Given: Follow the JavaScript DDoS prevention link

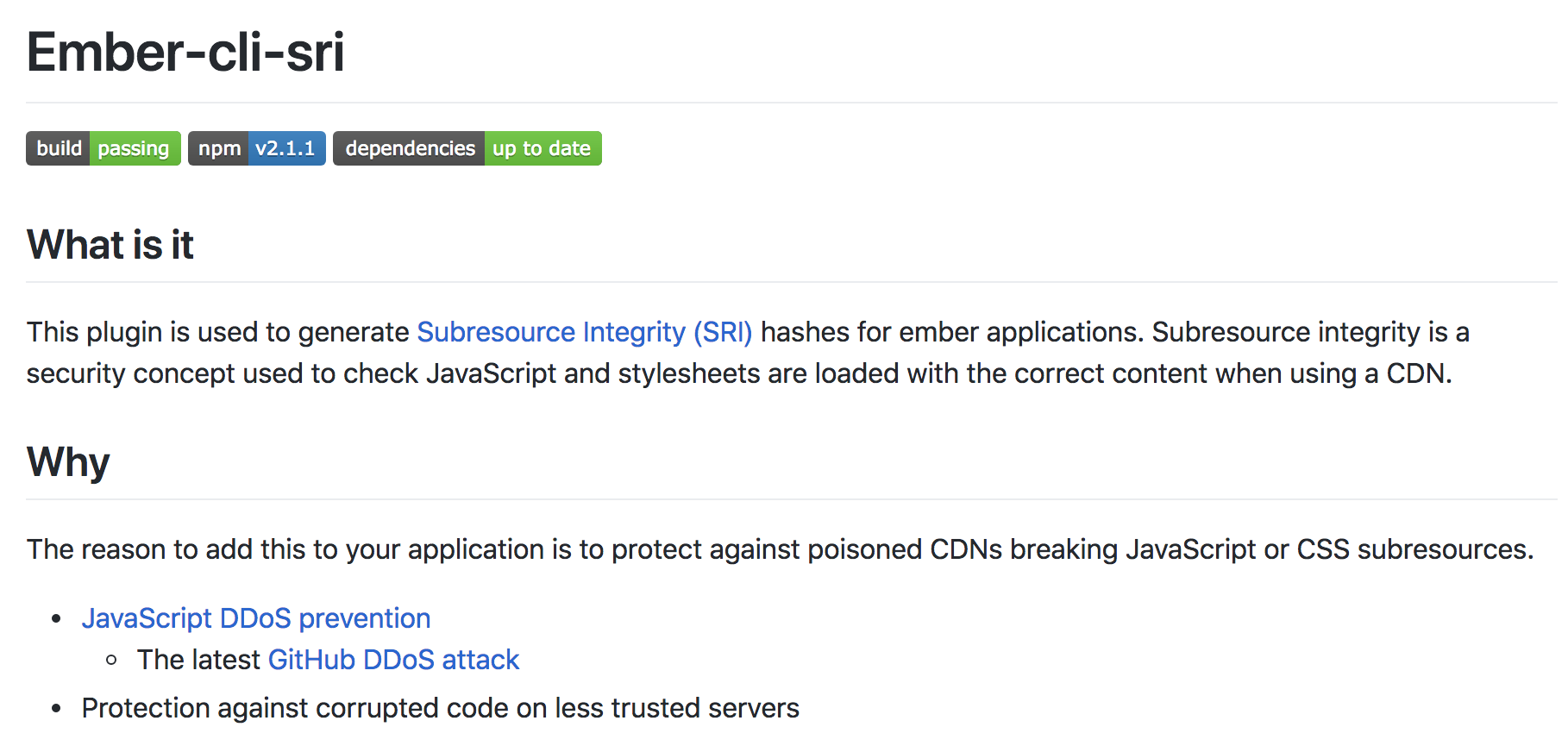Looking at the screenshot, I should tap(256, 618).
